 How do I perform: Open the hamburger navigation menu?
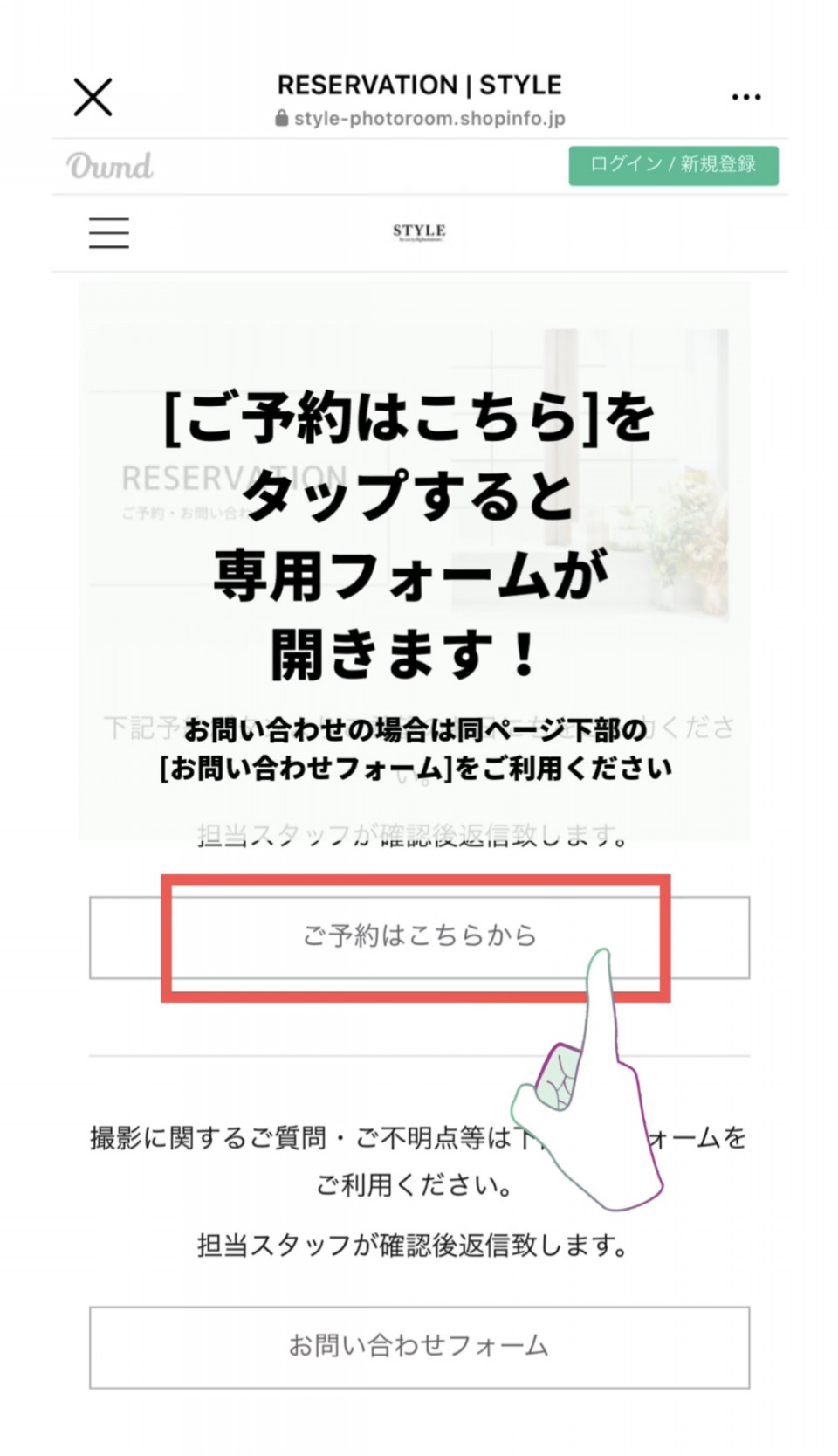click(109, 233)
